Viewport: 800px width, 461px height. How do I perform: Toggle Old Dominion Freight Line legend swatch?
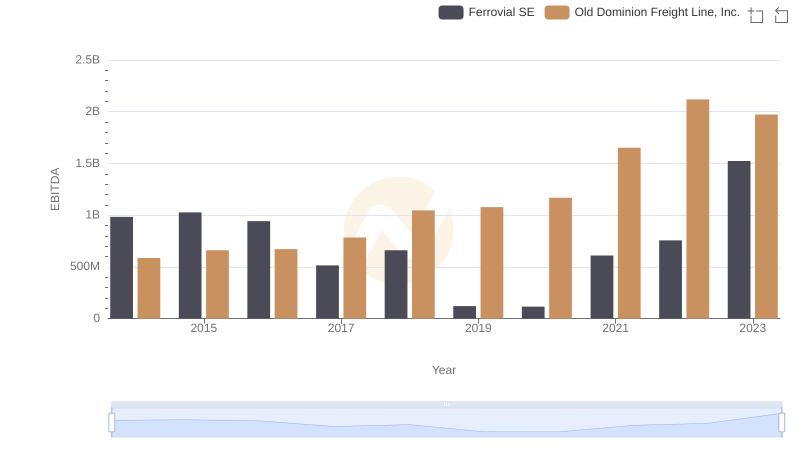coord(557,13)
